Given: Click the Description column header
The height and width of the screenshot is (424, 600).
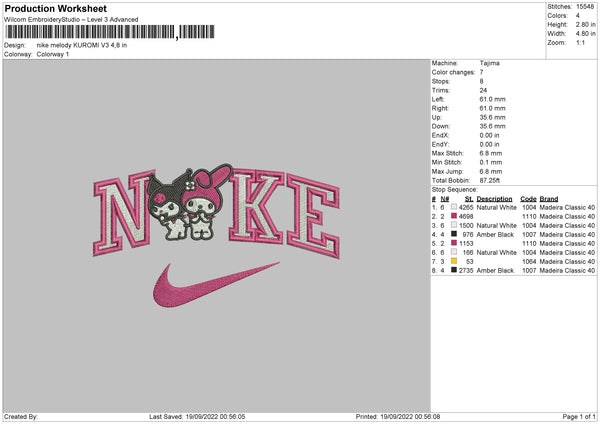Looking at the screenshot, I should click(x=494, y=199).
